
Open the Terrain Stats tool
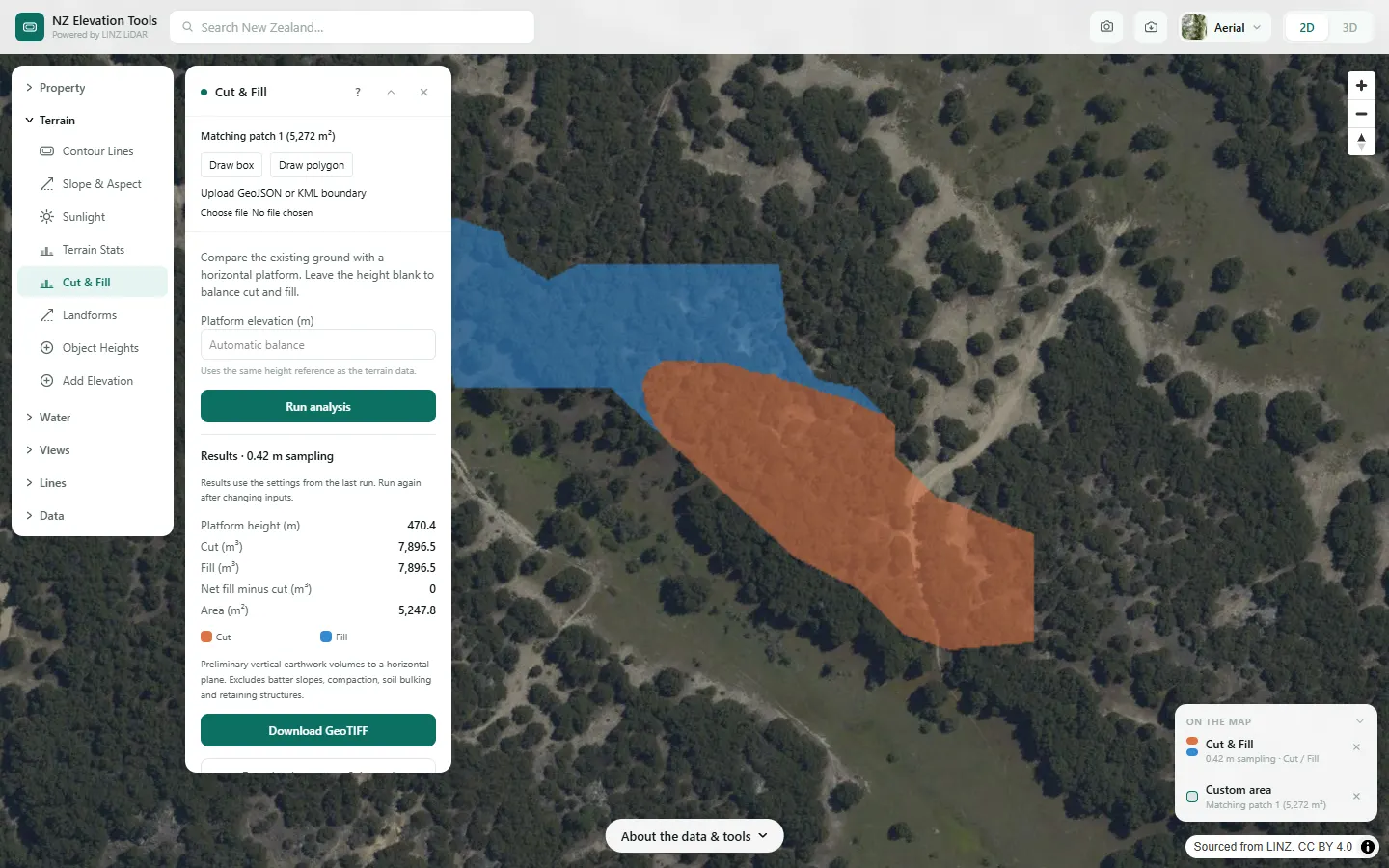click(x=93, y=250)
